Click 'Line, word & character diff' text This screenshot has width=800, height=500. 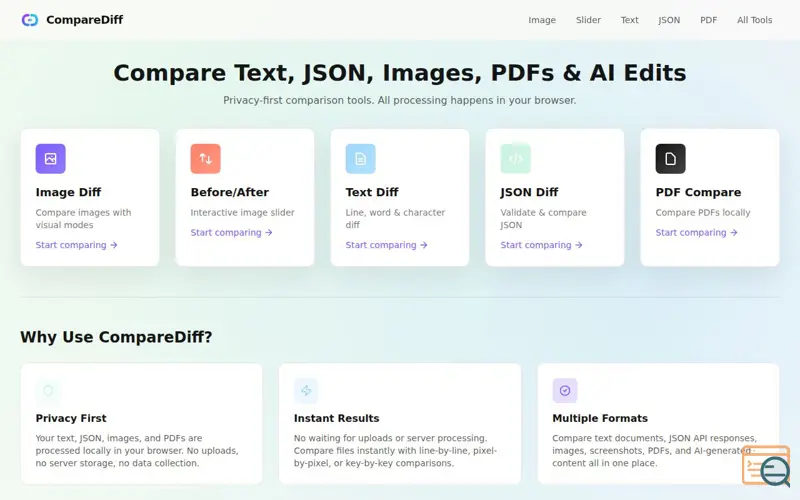395,219
